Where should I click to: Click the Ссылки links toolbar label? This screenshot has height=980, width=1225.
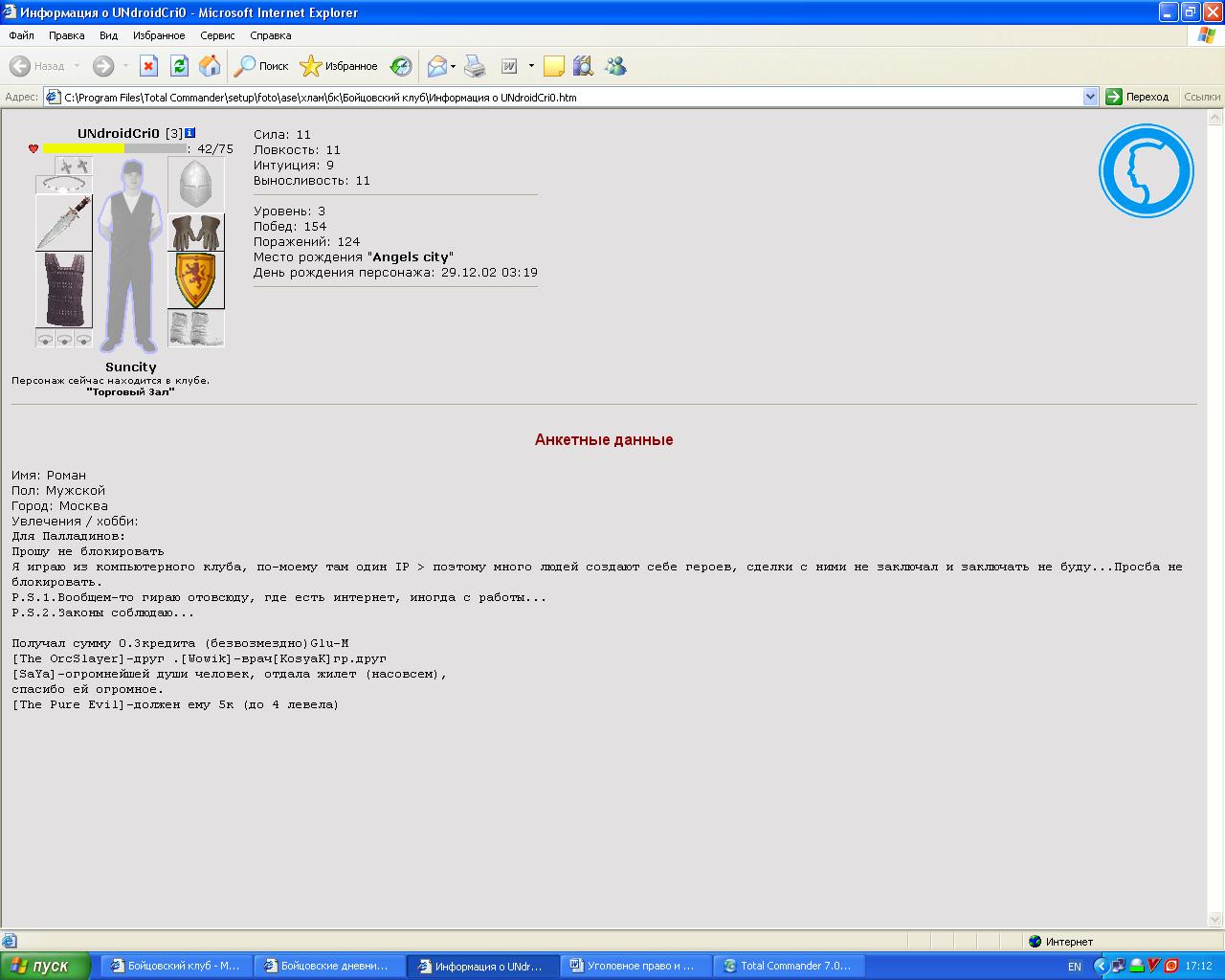(1202, 97)
